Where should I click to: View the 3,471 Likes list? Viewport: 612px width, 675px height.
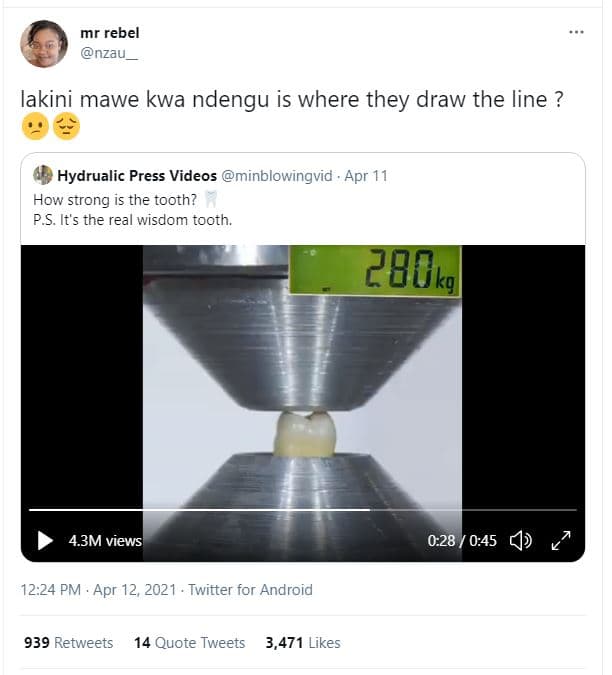tap(303, 643)
